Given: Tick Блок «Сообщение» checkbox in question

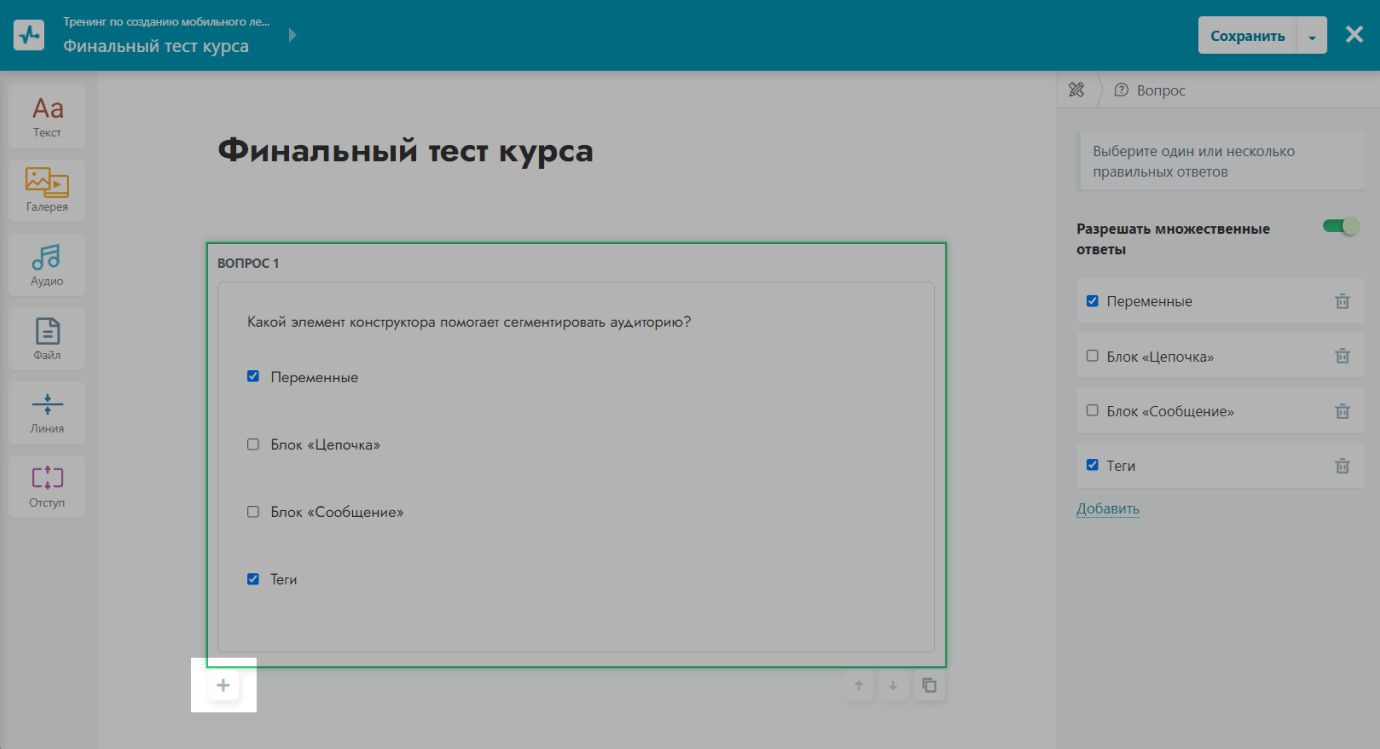Looking at the screenshot, I should [x=253, y=512].
